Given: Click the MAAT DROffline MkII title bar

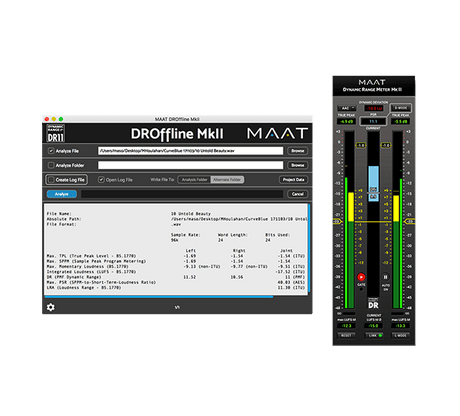Looking at the screenshot, I should click(177, 119).
